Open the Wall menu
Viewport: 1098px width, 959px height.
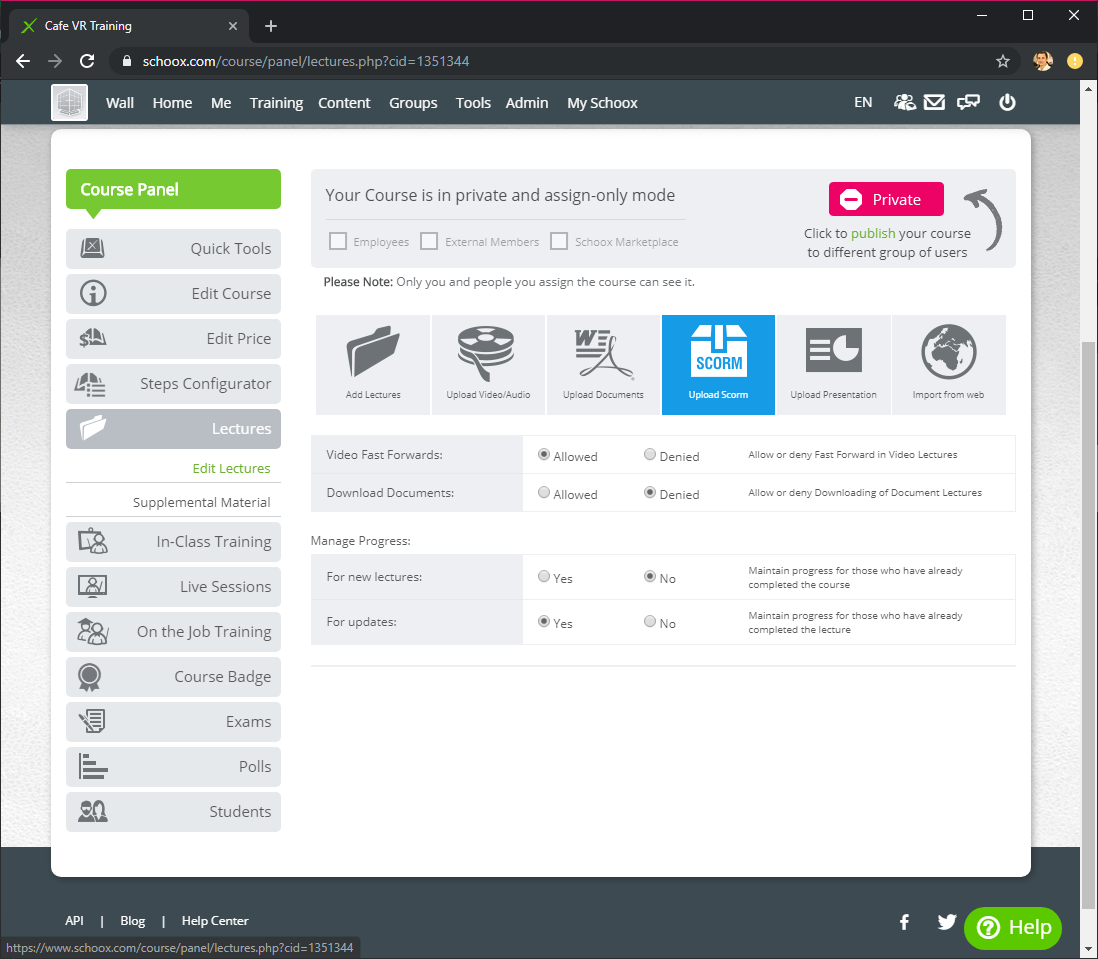pos(120,103)
